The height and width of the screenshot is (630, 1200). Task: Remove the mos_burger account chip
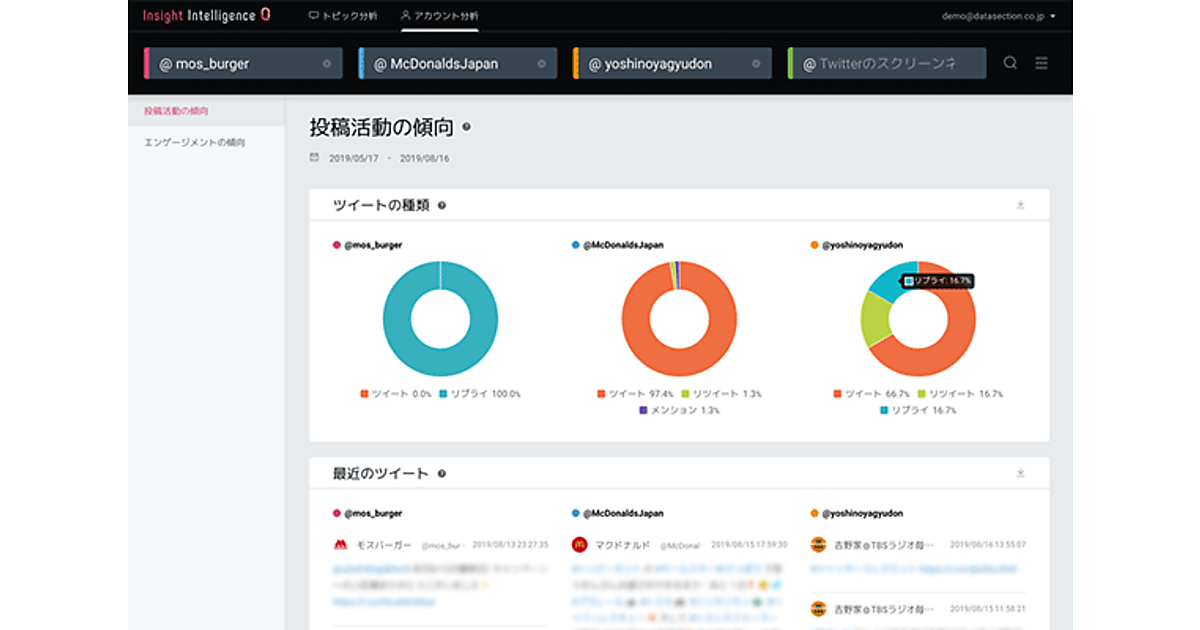(x=327, y=64)
